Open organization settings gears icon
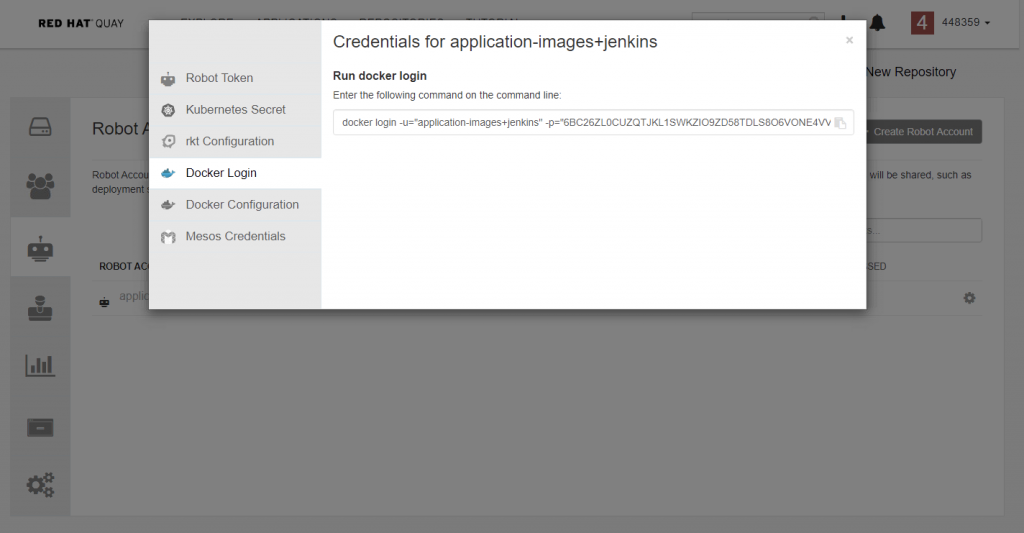This screenshot has height=533, width=1024. click(40, 485)
